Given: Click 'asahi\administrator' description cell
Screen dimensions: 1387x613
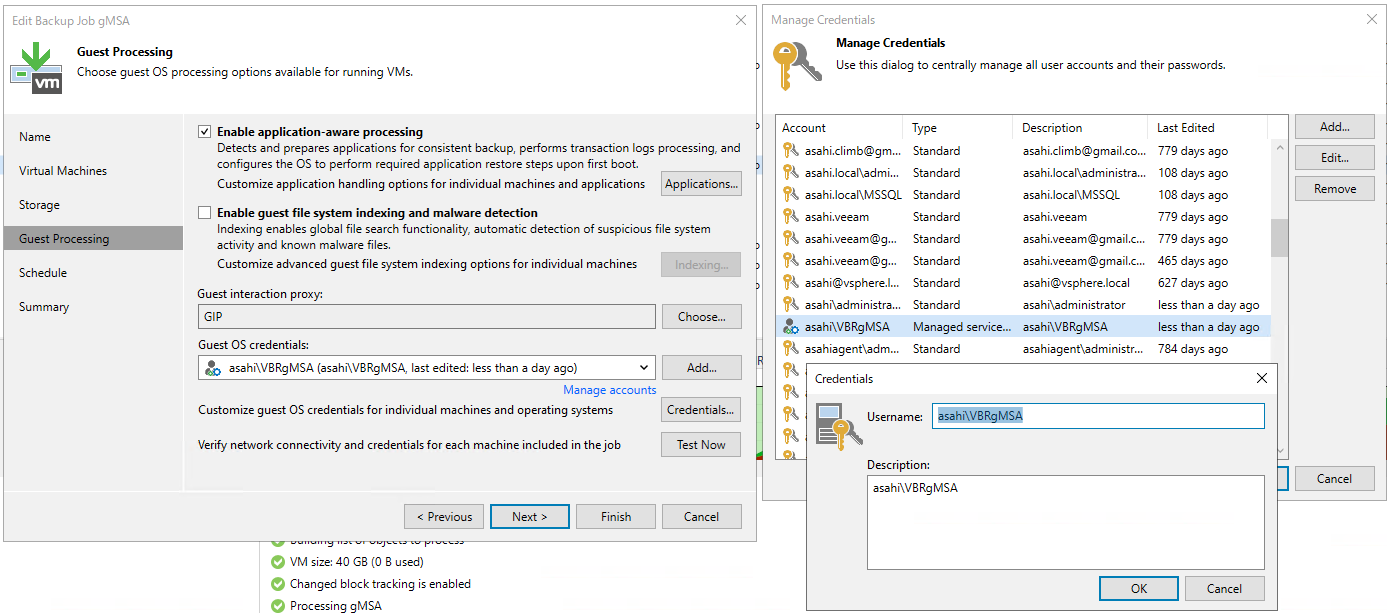Looking at the screenshot, I should point(1074,305).
